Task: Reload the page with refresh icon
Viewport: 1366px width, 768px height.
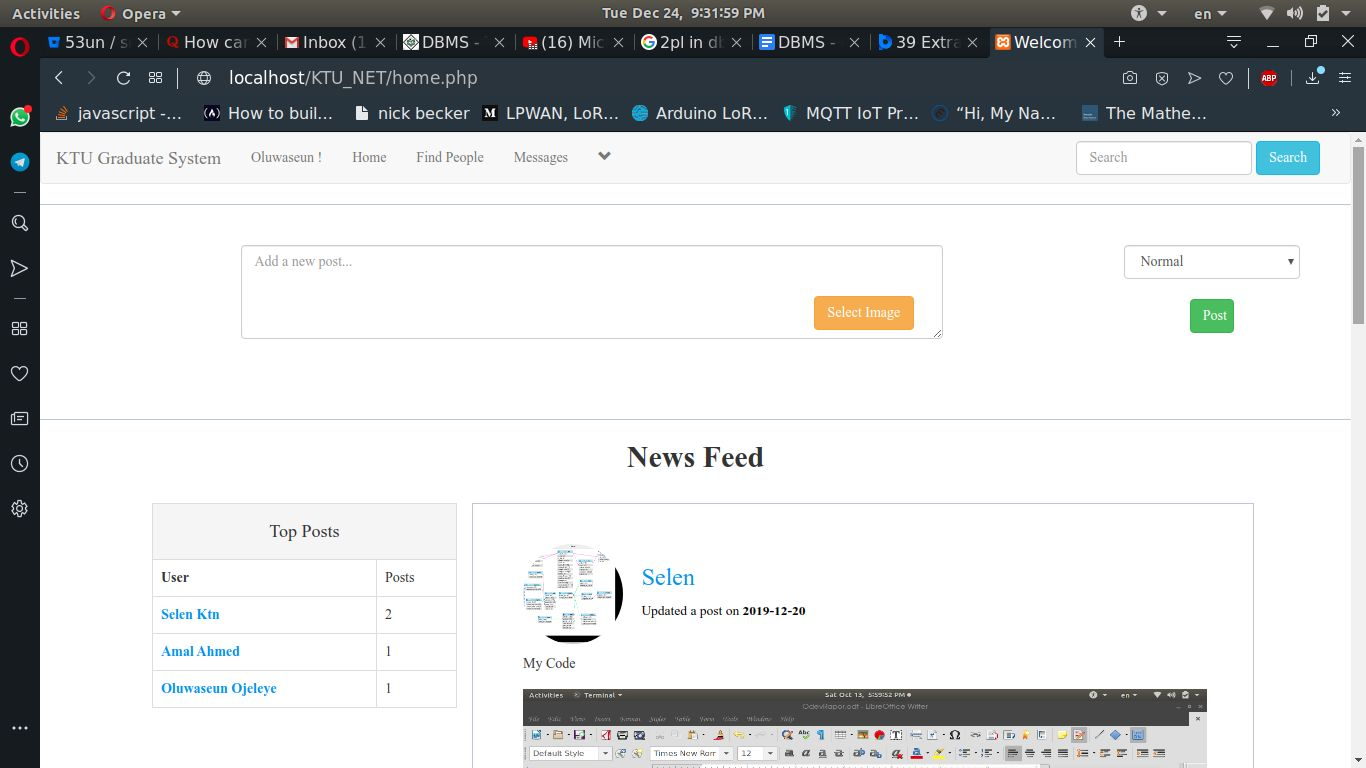Action: click(x=123, y=78)
